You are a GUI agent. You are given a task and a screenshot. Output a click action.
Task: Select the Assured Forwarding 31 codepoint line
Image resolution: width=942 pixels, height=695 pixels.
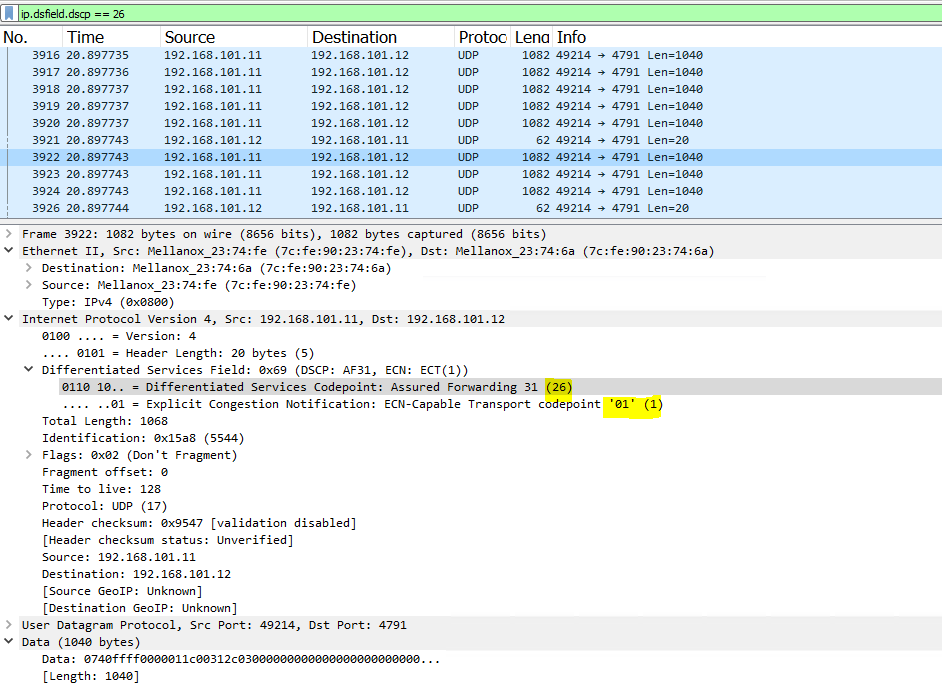[300, 386]
